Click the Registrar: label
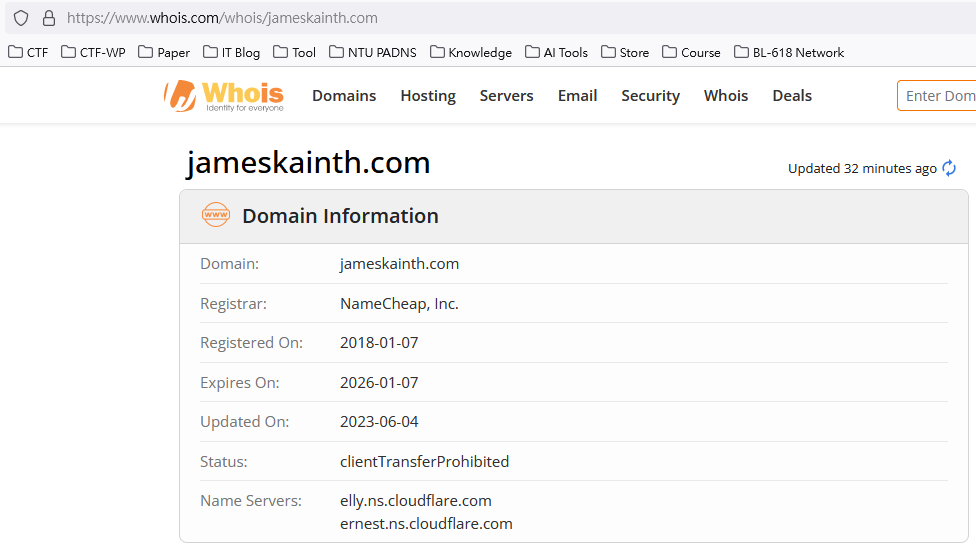 (x=233, y=304)
